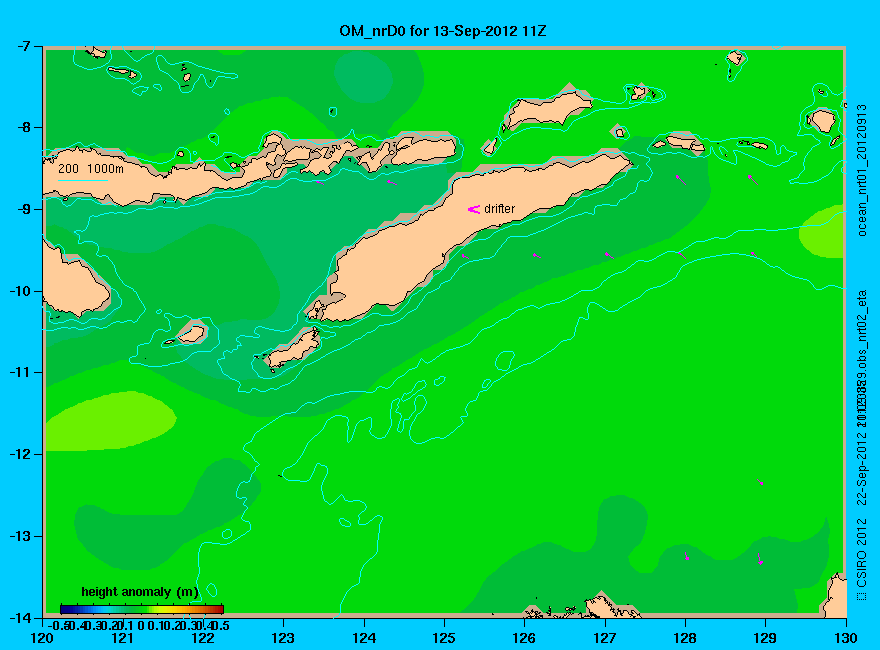Click the vertical 'ocean_nr01_20120913' side text
Viewport: 880px width, 650px height.
(x=863, y=170)
